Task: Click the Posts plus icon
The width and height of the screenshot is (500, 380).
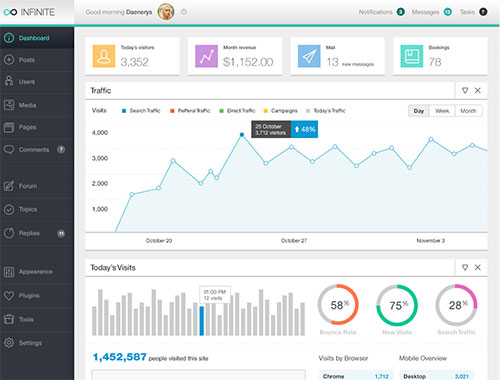Action: [9, 60]
